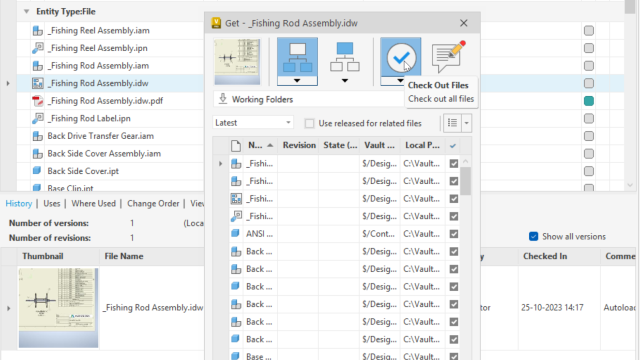Click the Back Side Cover.ipt part icon
This screenshot has width=640, height=360.
tap(37, 171)
